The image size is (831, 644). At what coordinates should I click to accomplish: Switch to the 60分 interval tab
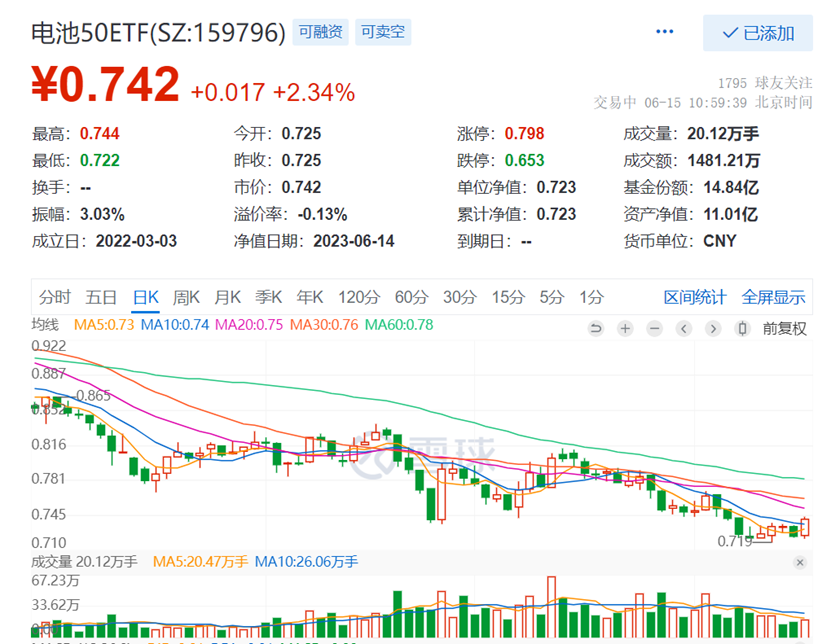coord(411,297)
